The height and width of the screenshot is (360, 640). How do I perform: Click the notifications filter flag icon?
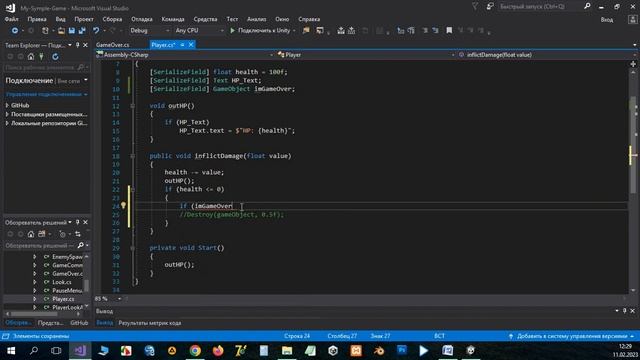click(475, 7)
